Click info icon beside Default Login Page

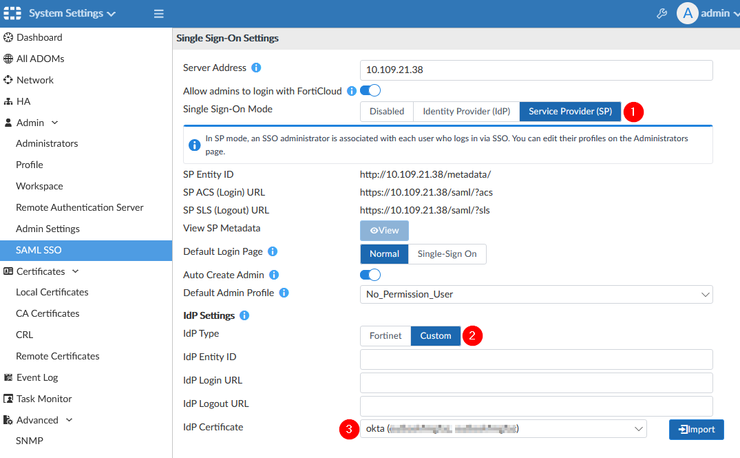tap(273, 252)
